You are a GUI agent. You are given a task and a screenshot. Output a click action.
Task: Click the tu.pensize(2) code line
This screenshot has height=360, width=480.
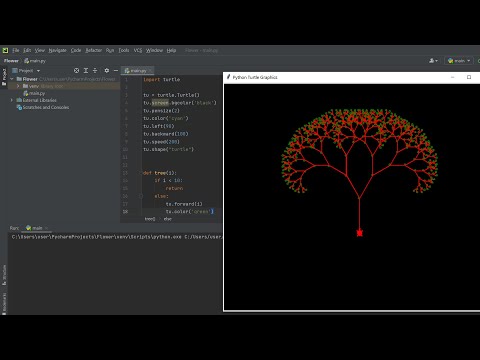click(161, 111)
